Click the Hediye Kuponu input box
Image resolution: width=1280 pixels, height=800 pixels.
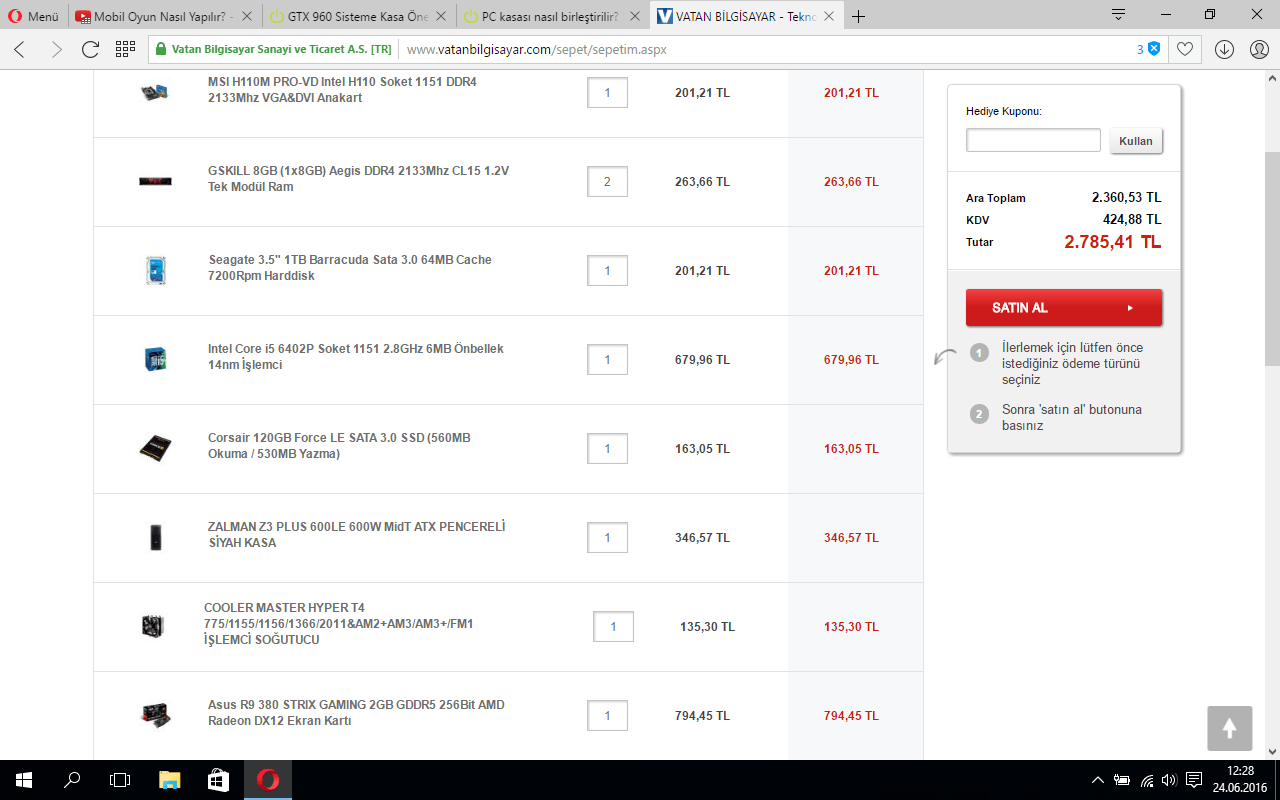pos(1033,139)
